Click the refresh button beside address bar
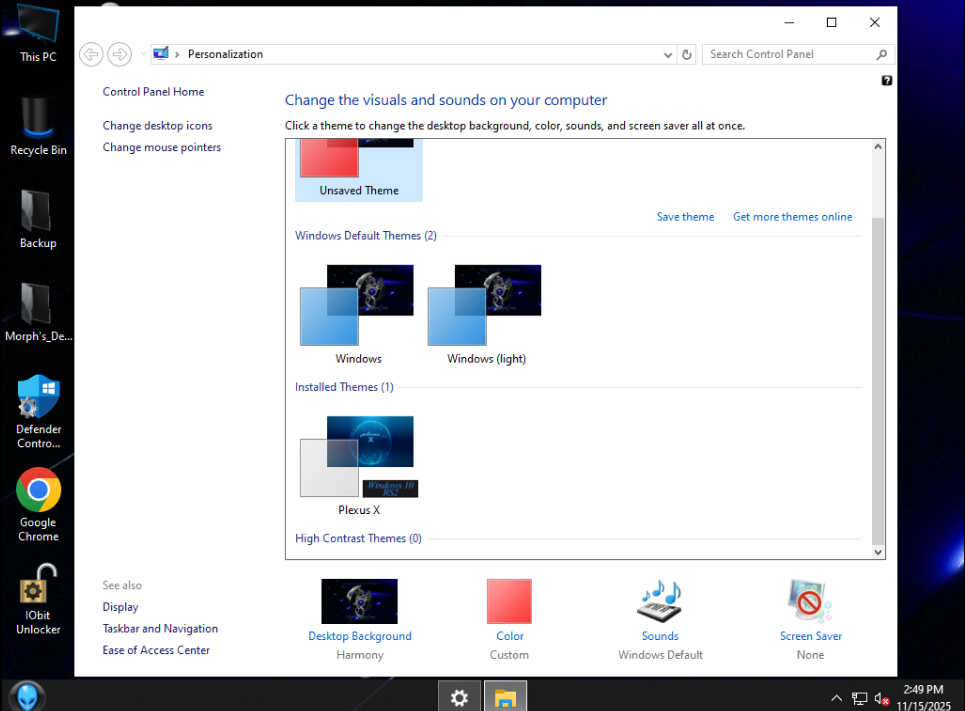 point(686,54)
